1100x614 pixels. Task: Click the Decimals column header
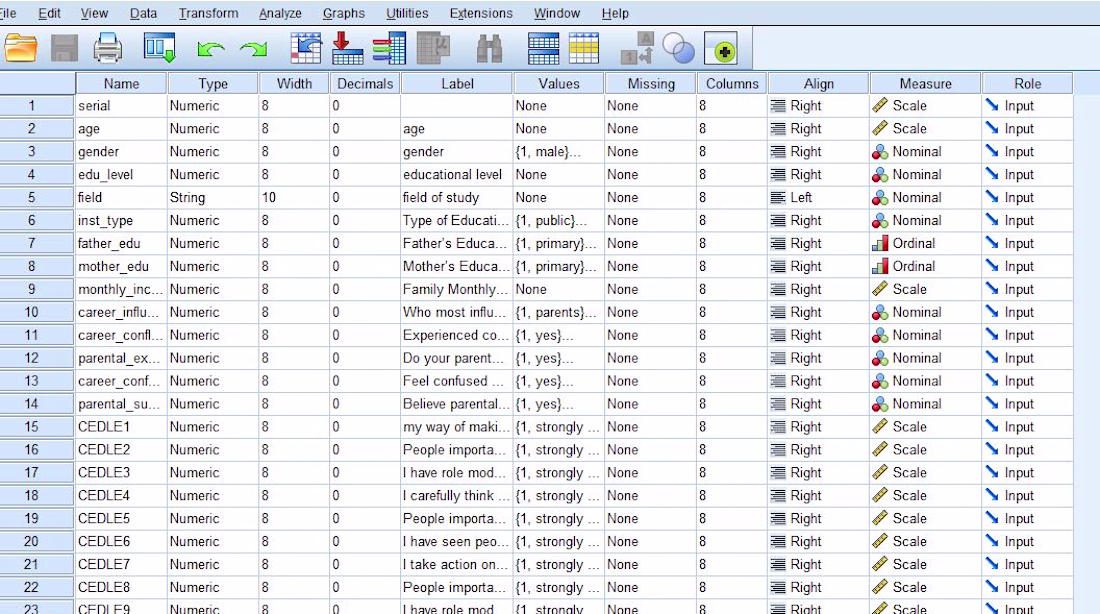(x=365, y=84)
